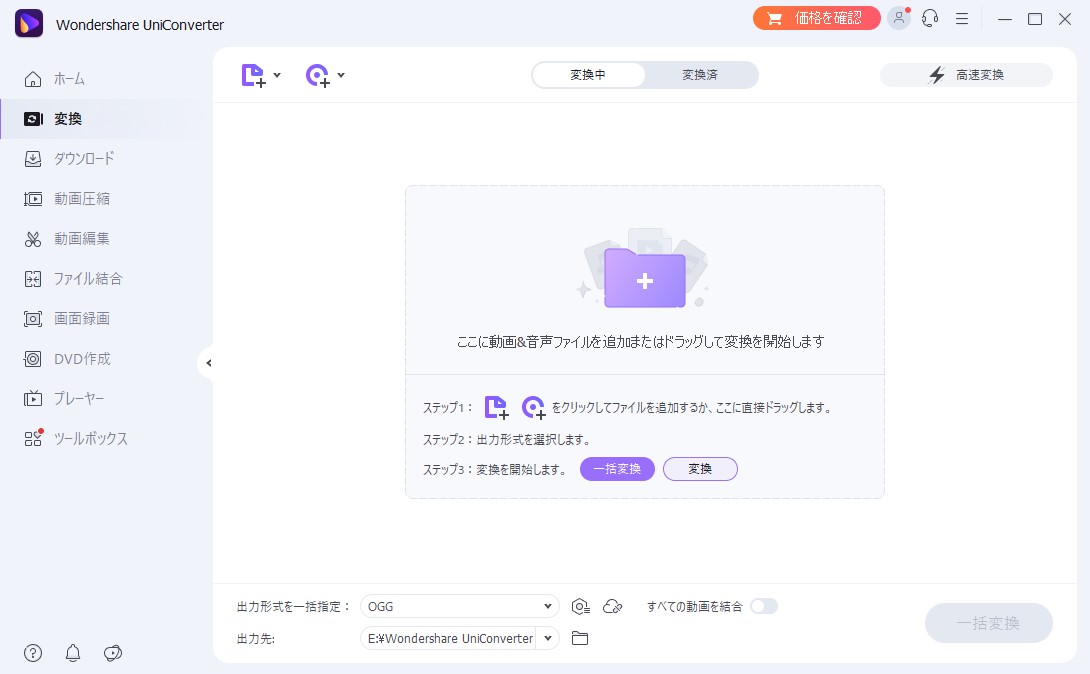1090x674 pixels.
Task: Click the add from device icon in toolbar
Action: point(317,74)
